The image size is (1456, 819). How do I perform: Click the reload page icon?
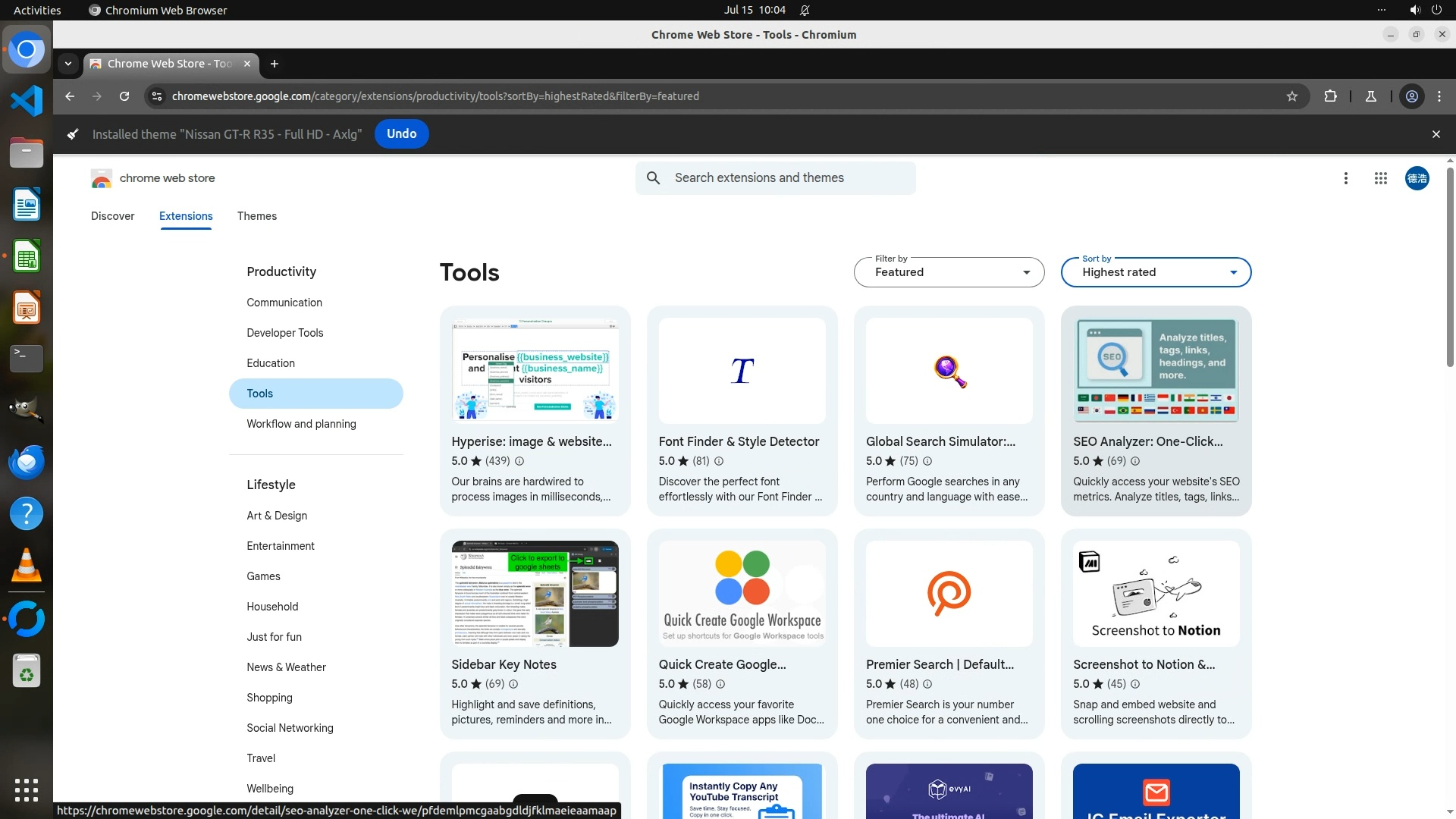(x=124, y=96)
